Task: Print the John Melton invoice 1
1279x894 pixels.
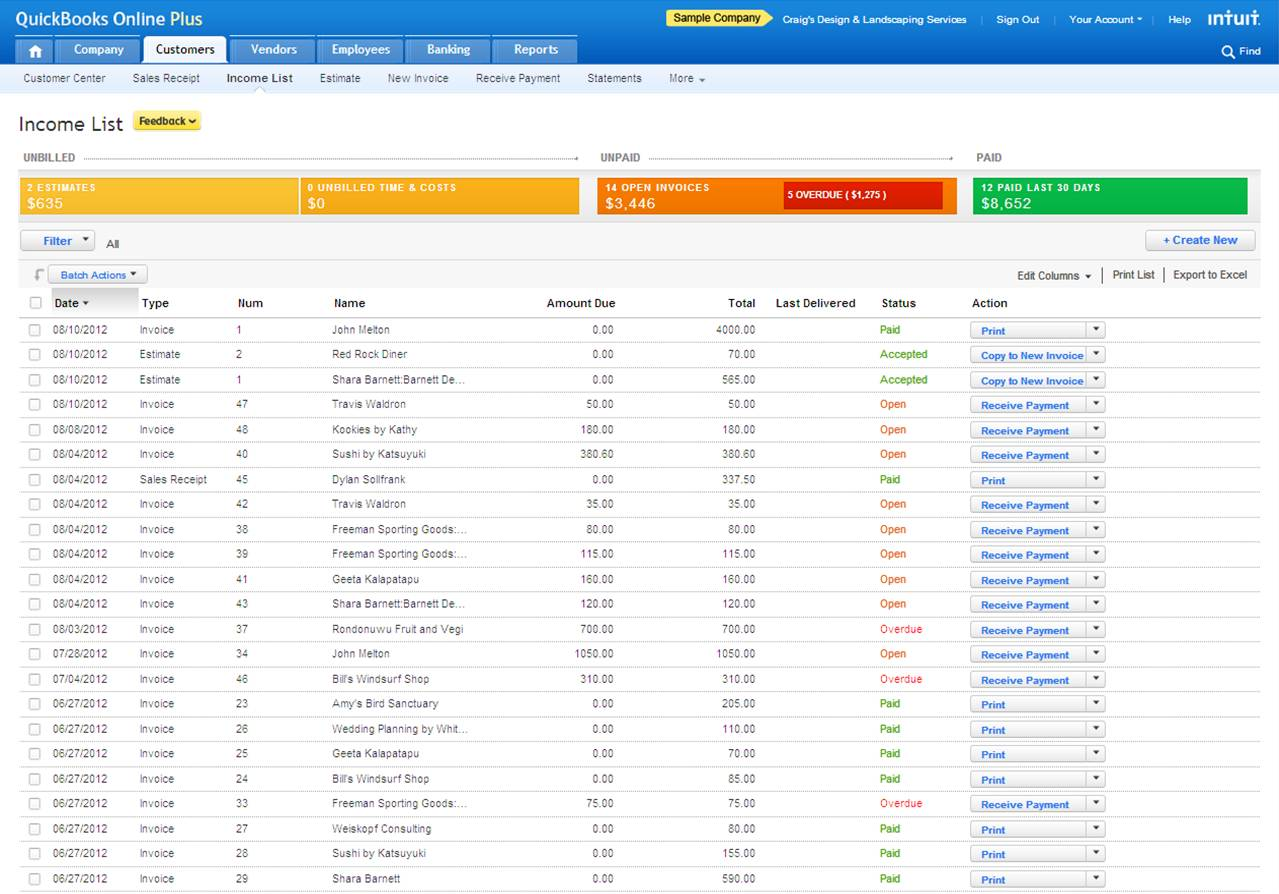Action: click(x=1028, y=330)
